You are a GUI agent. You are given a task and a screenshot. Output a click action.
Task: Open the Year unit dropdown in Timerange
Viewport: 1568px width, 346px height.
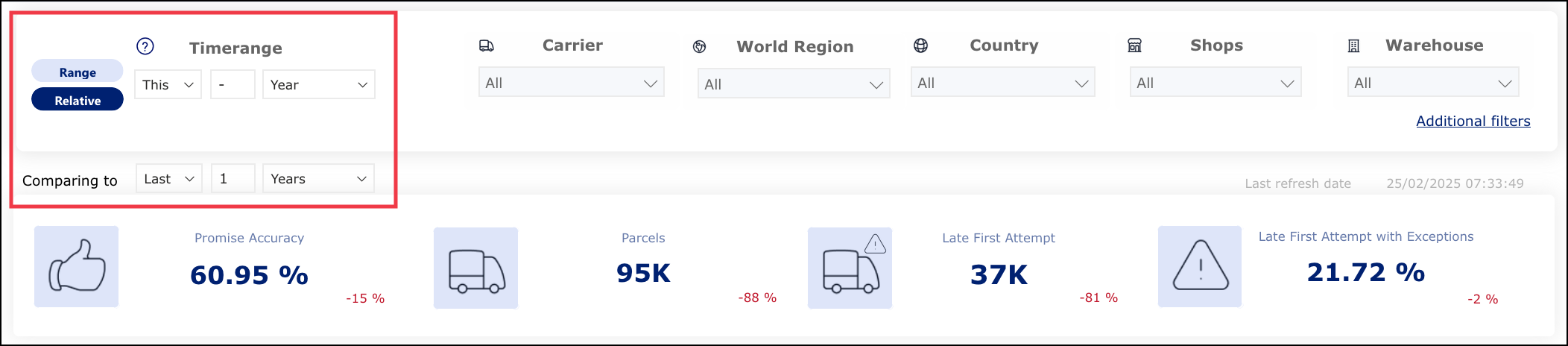point(318,85)
